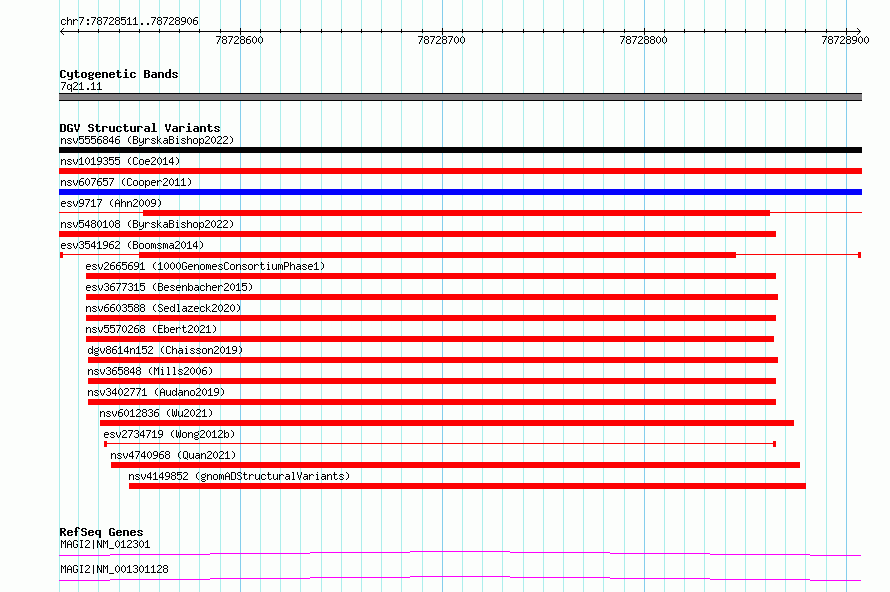Open nsv1019355 (Coe2014) label
Screen dimensions: 890x592
coord(120,161)
